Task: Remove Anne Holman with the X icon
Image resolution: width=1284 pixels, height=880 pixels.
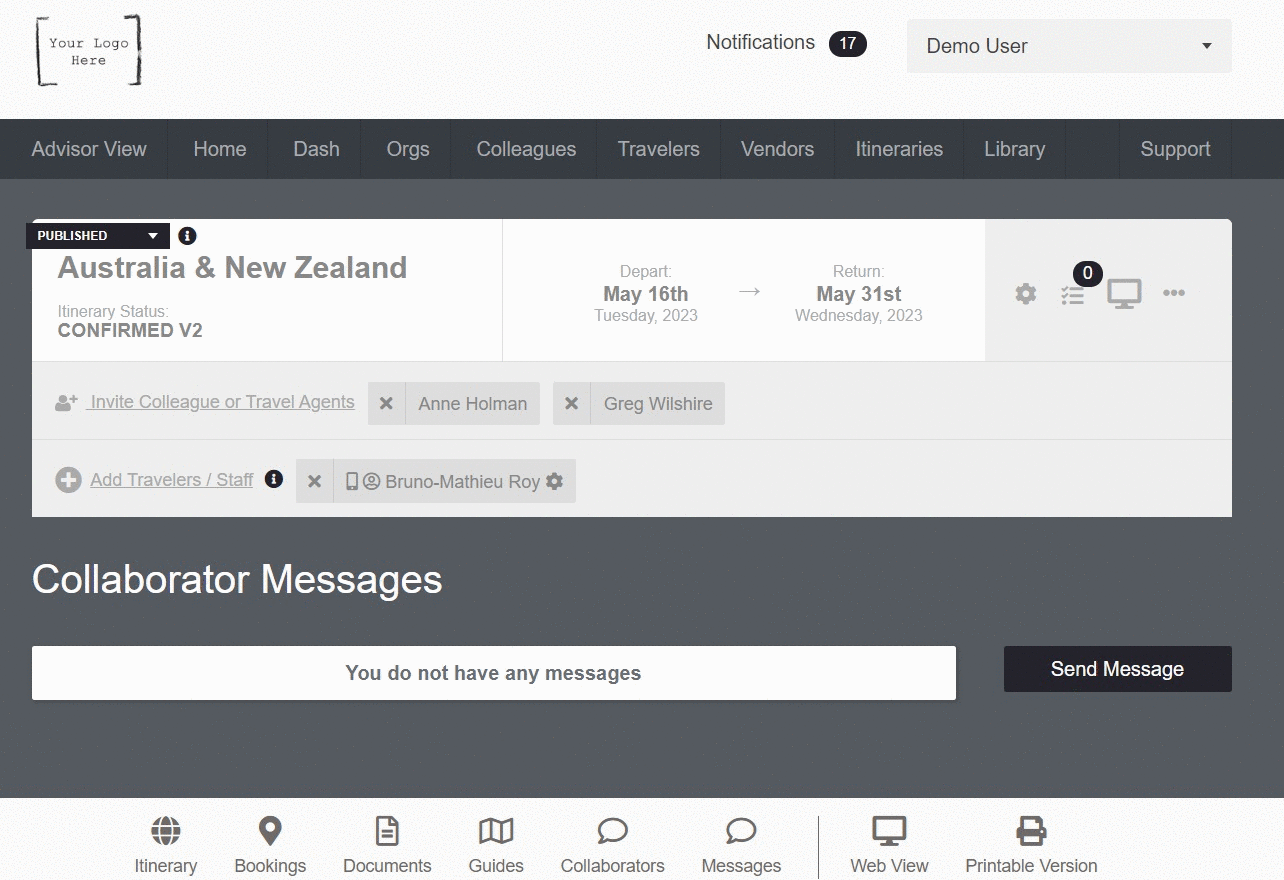Action: [386, 404]
